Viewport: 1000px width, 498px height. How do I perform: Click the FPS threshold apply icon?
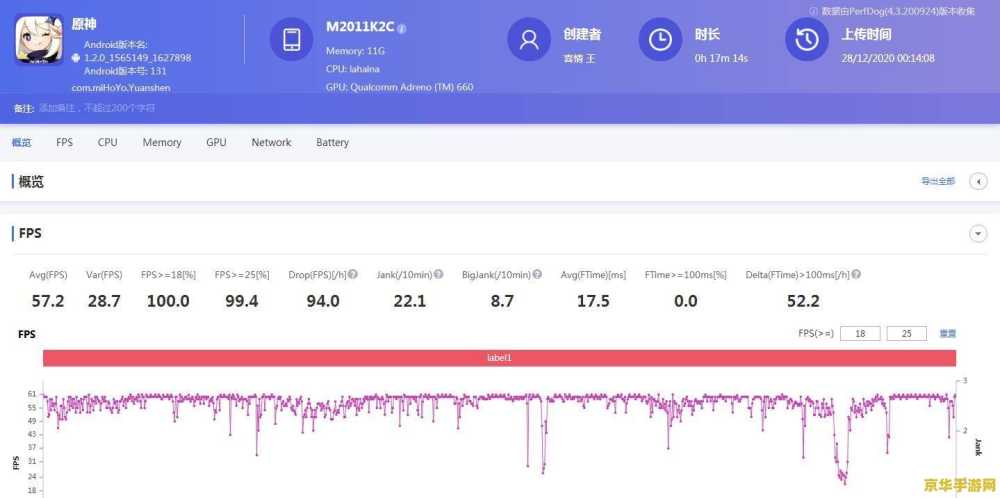point(947,333)
